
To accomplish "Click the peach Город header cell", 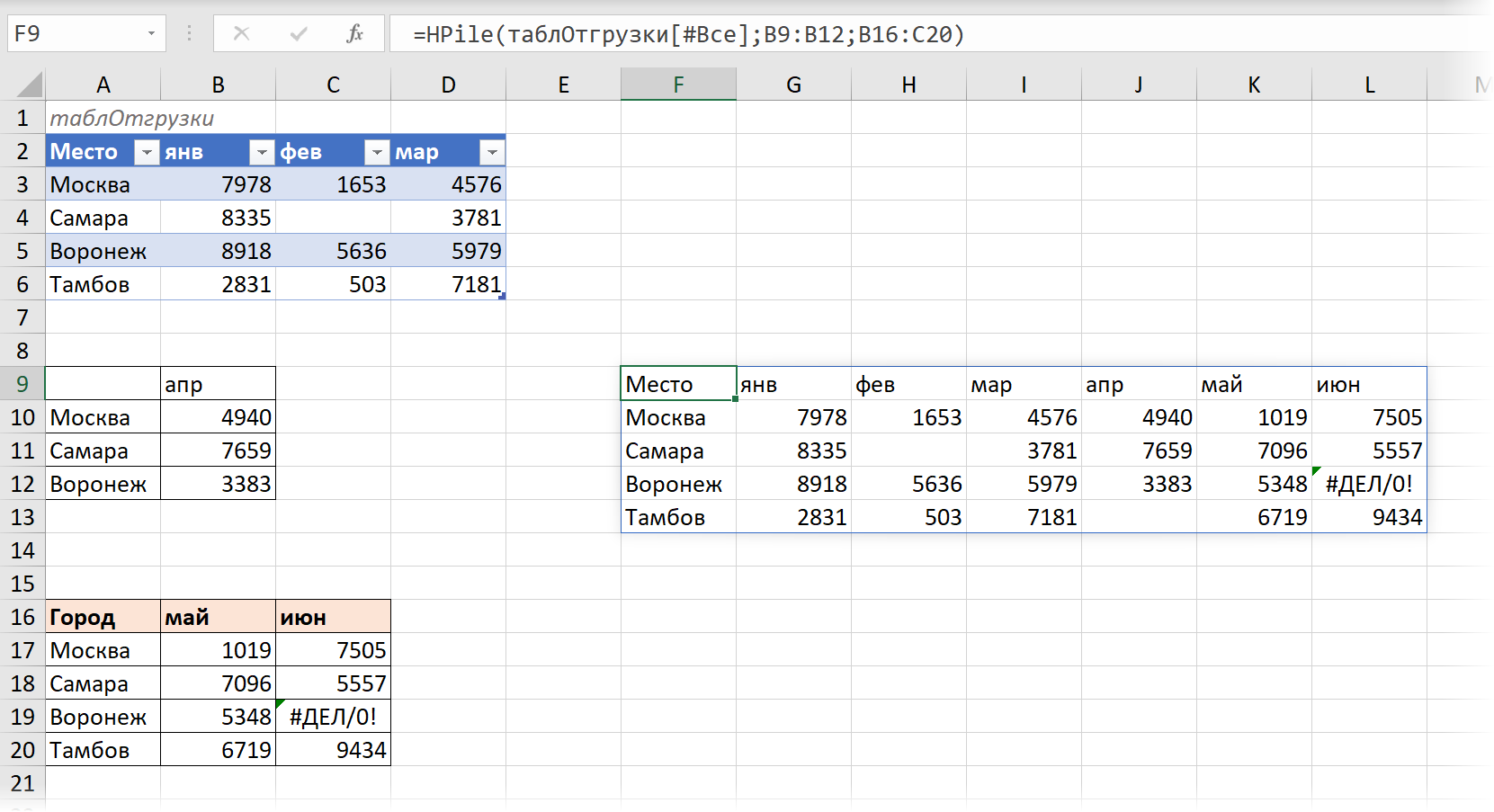I will [x=103, y=617].
